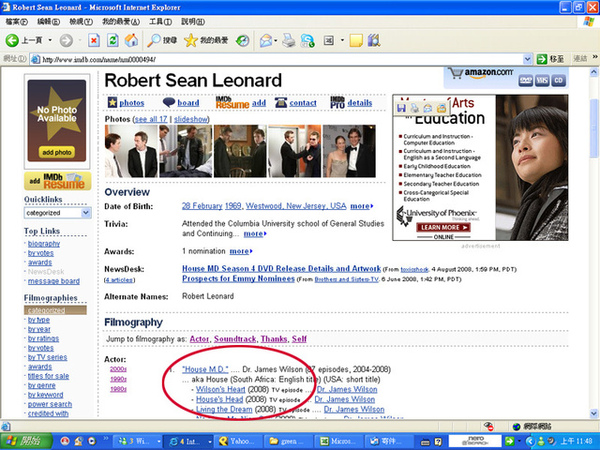600x450 pixels.
Task: Open the Back button history dropdown arrow
Action: (50, 40)
